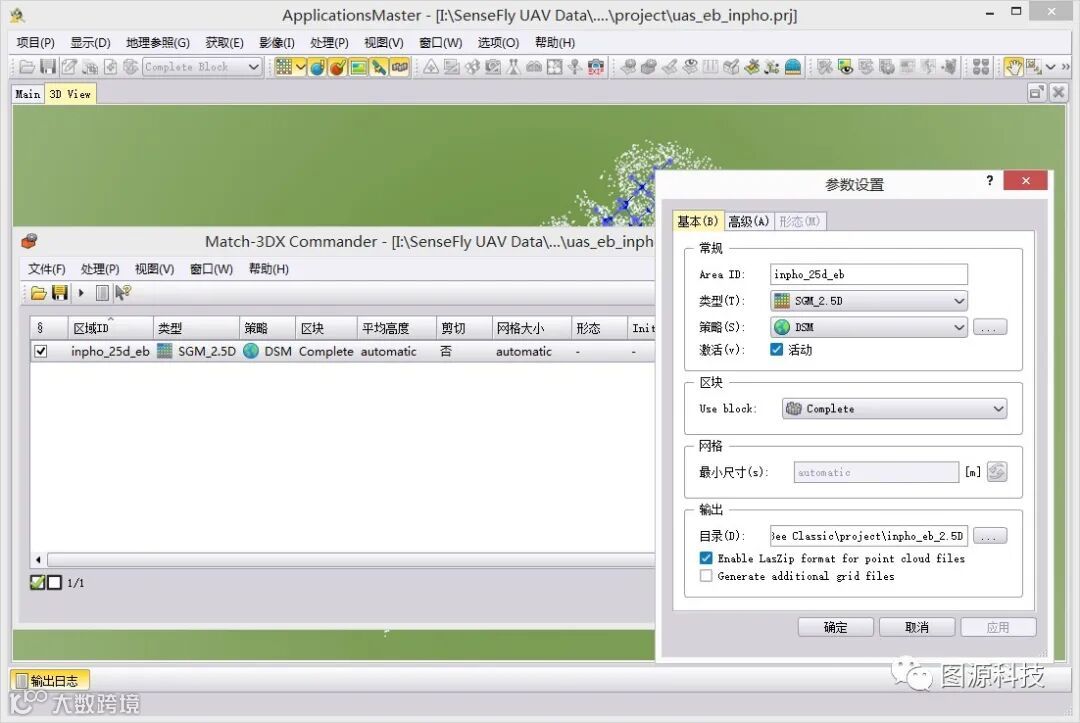This screenshot has width=1080, height=723.
Task: Click the 确定 OK button
Action: (x=835, y=627)
